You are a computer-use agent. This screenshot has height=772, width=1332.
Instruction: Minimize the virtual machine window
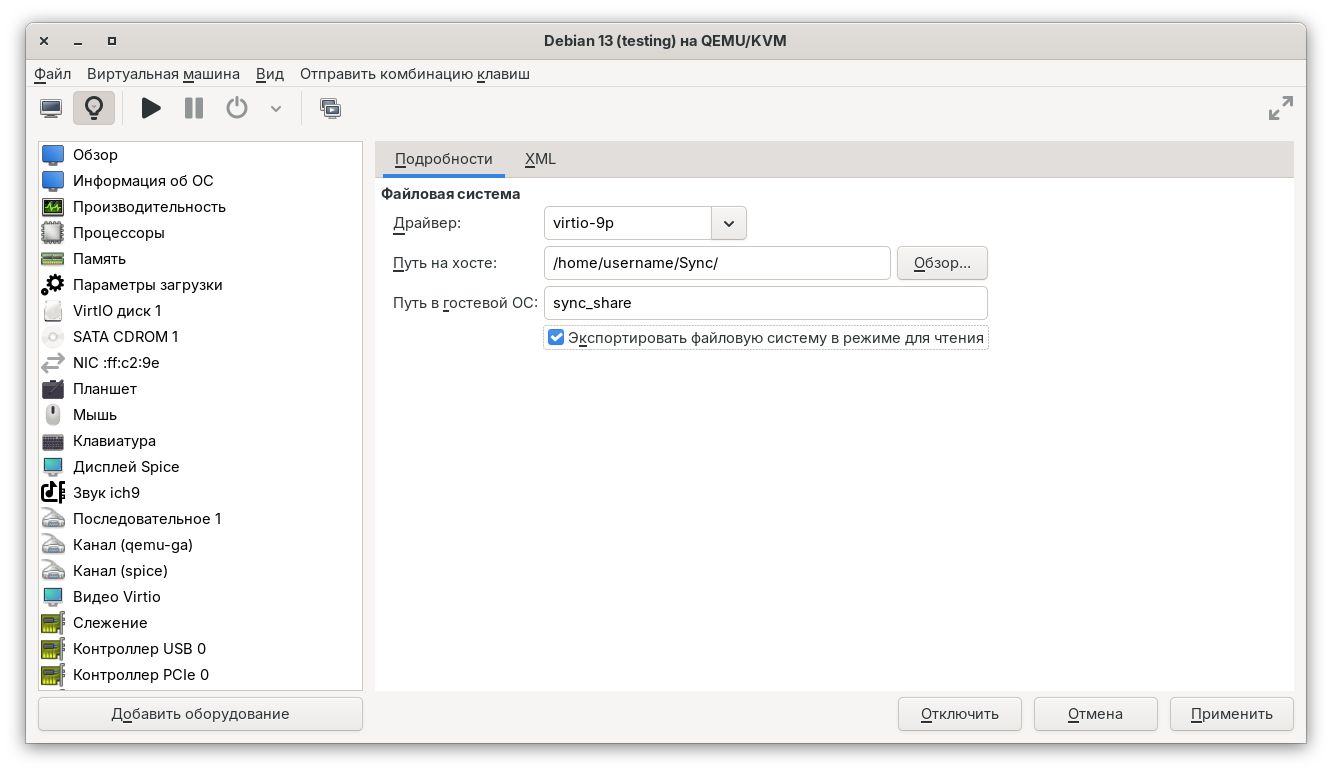(x=78, y=41)
